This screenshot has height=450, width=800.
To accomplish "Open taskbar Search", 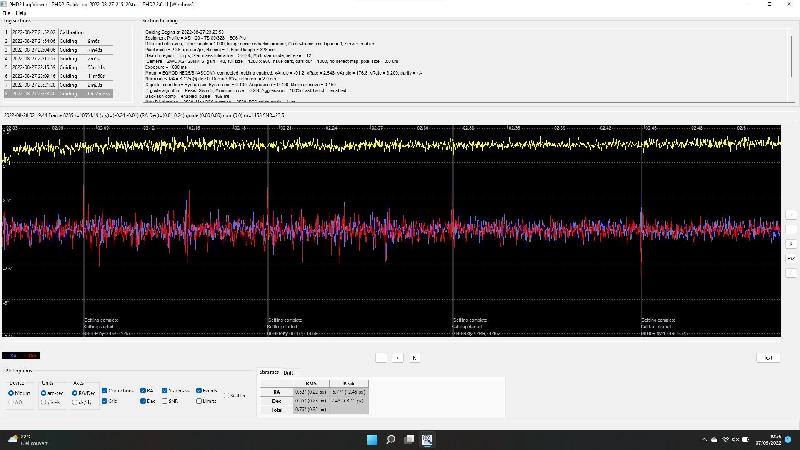I will (x=390, y=439).
